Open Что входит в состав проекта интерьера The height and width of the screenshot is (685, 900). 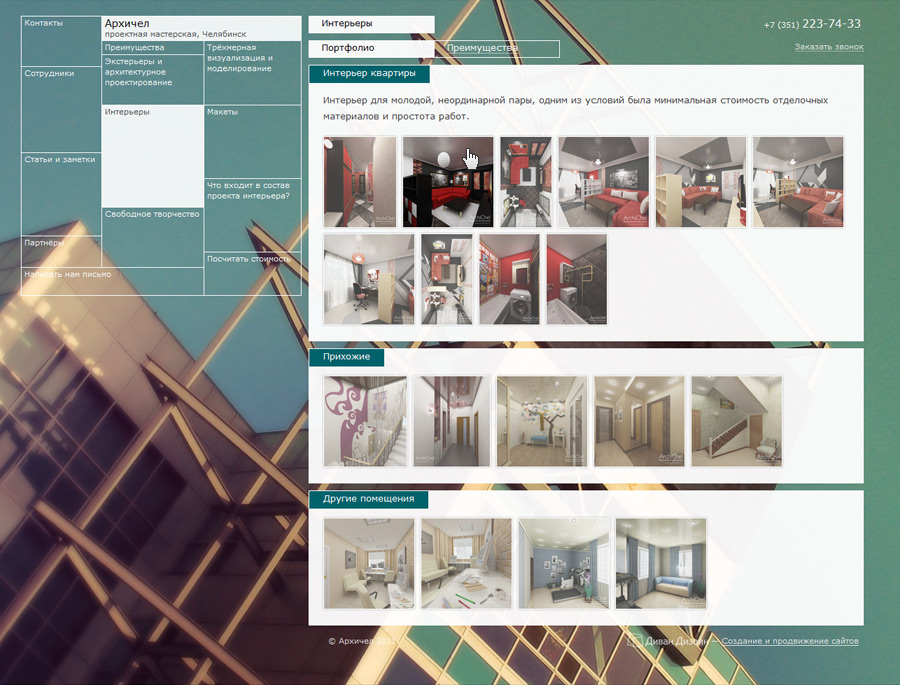(253, 215)
